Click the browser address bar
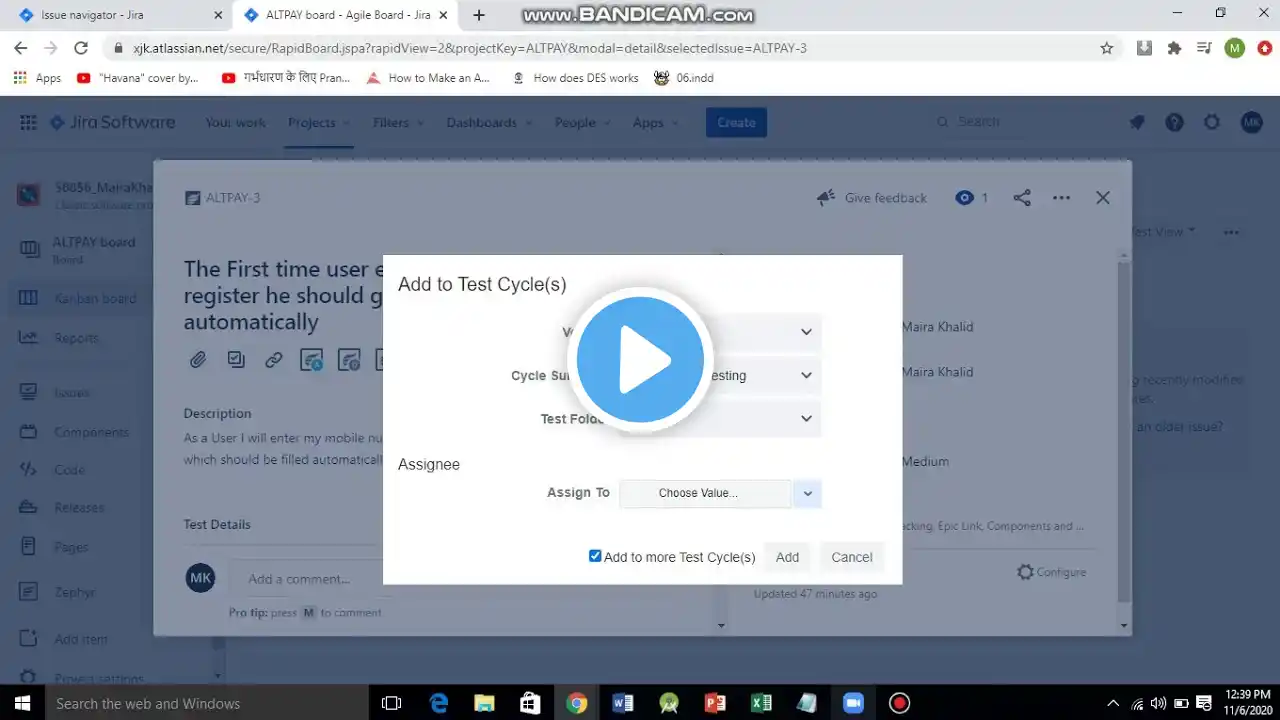Image resolution: width=1280 pixels, height=720 pixels. pos(600,48)
